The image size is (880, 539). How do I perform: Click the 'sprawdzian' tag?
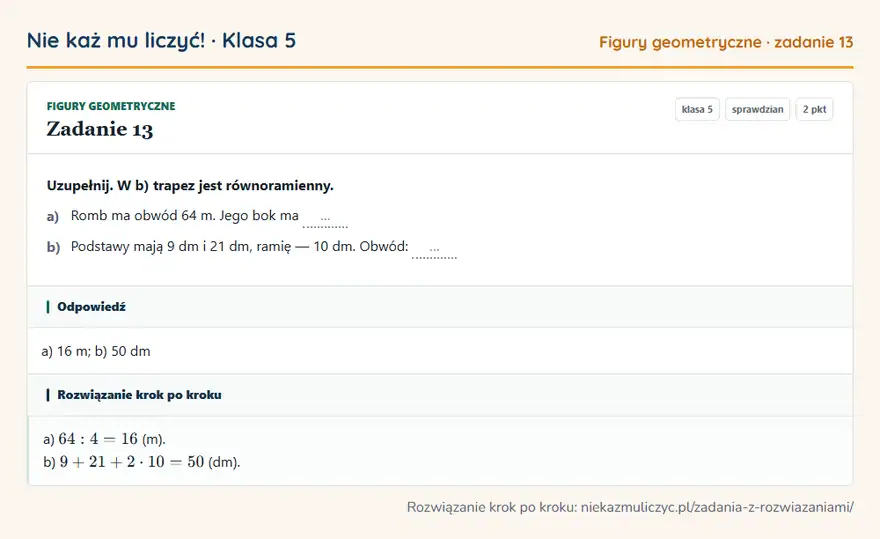click(x=757, y=109)
